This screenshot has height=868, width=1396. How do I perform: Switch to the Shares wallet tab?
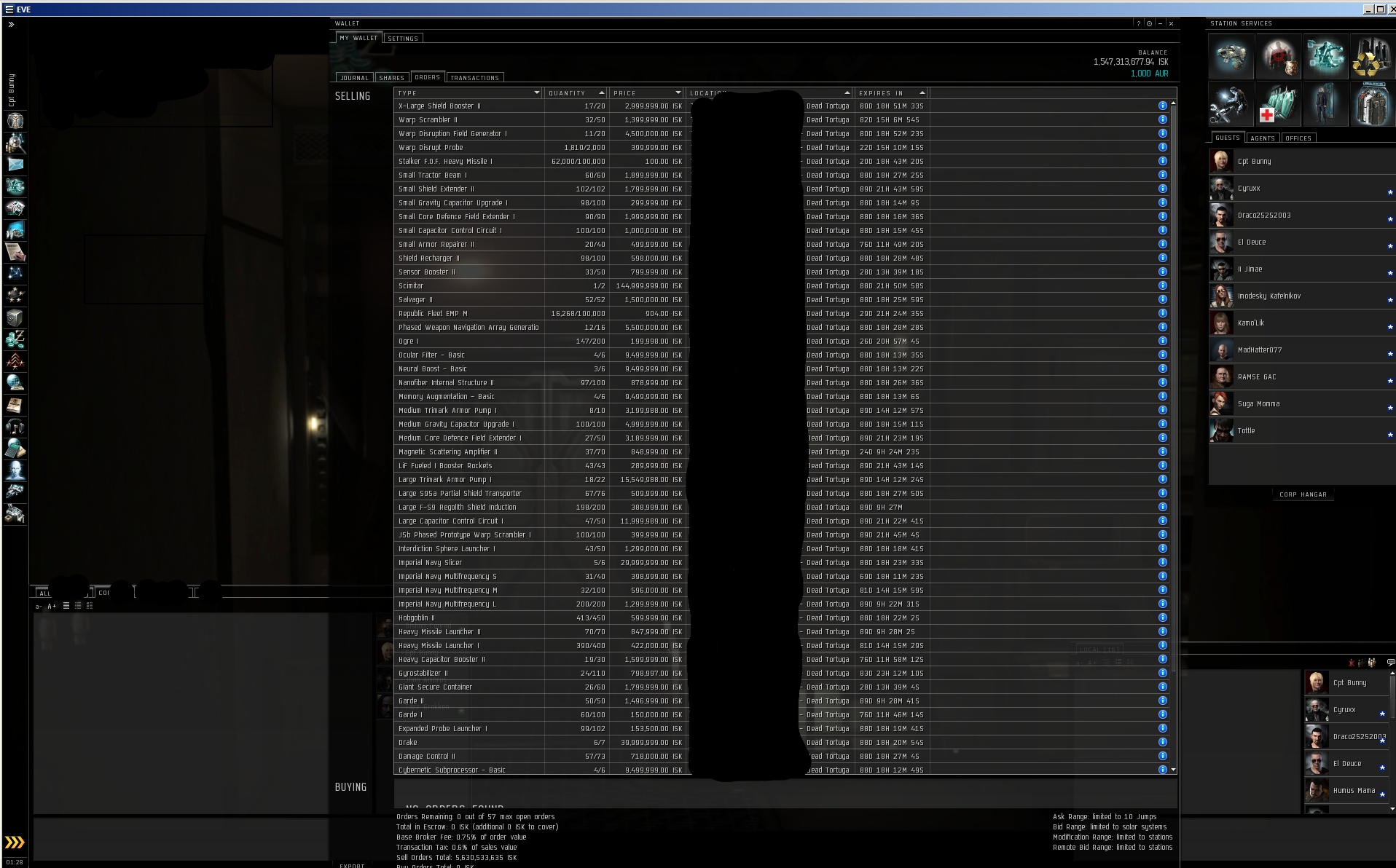[391, 77]
